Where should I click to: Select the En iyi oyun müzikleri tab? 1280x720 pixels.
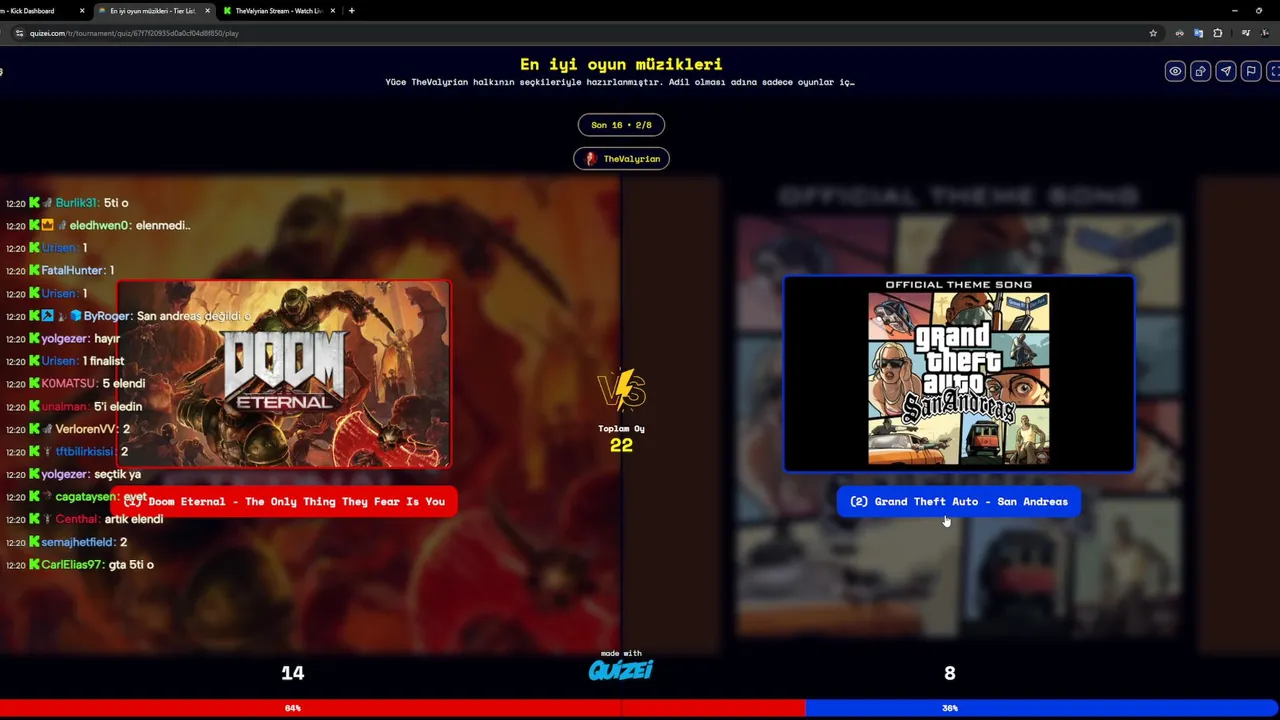click(x=155, y=11)
